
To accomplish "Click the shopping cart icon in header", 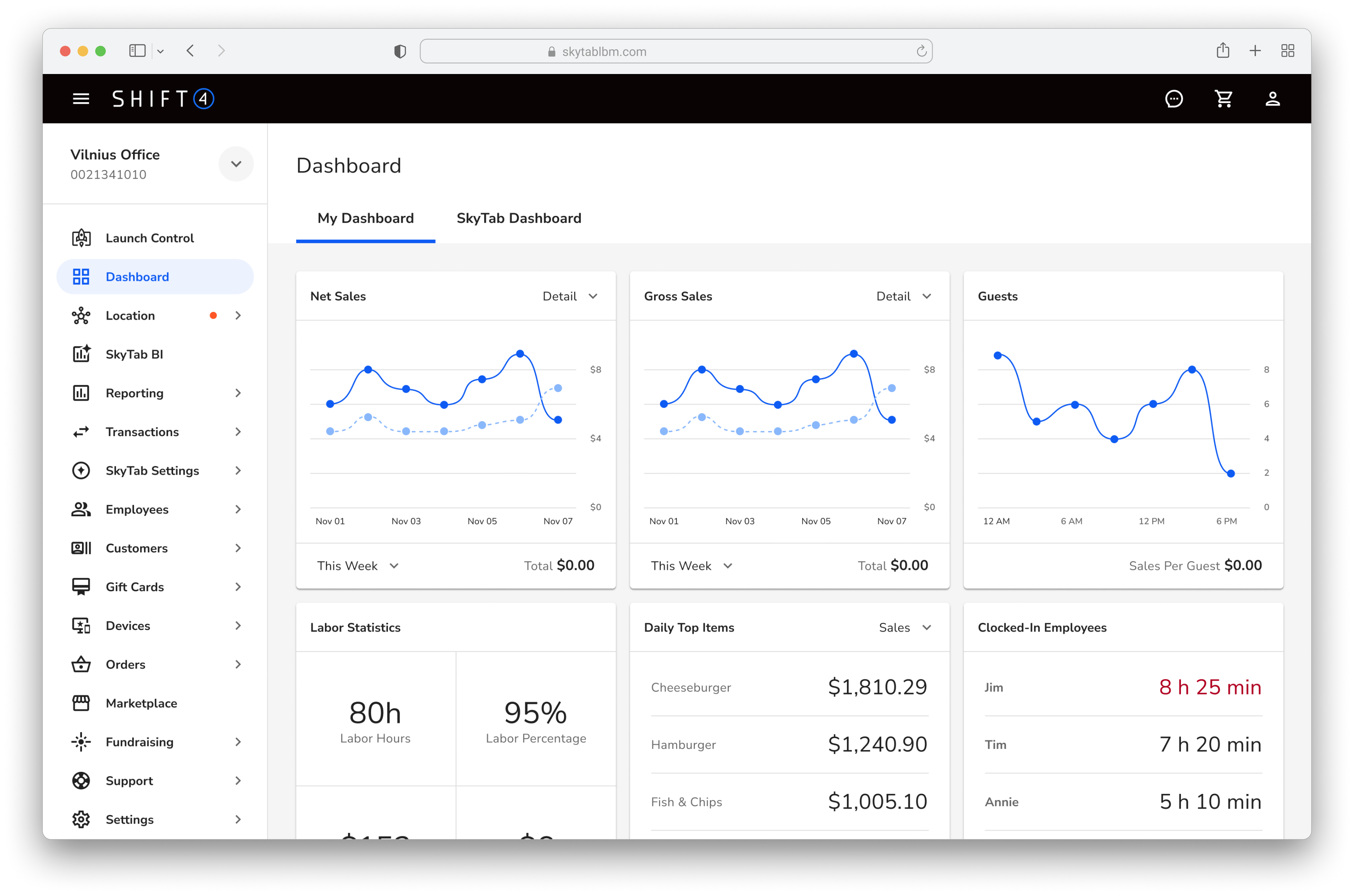I will (x=1224, y=98).
